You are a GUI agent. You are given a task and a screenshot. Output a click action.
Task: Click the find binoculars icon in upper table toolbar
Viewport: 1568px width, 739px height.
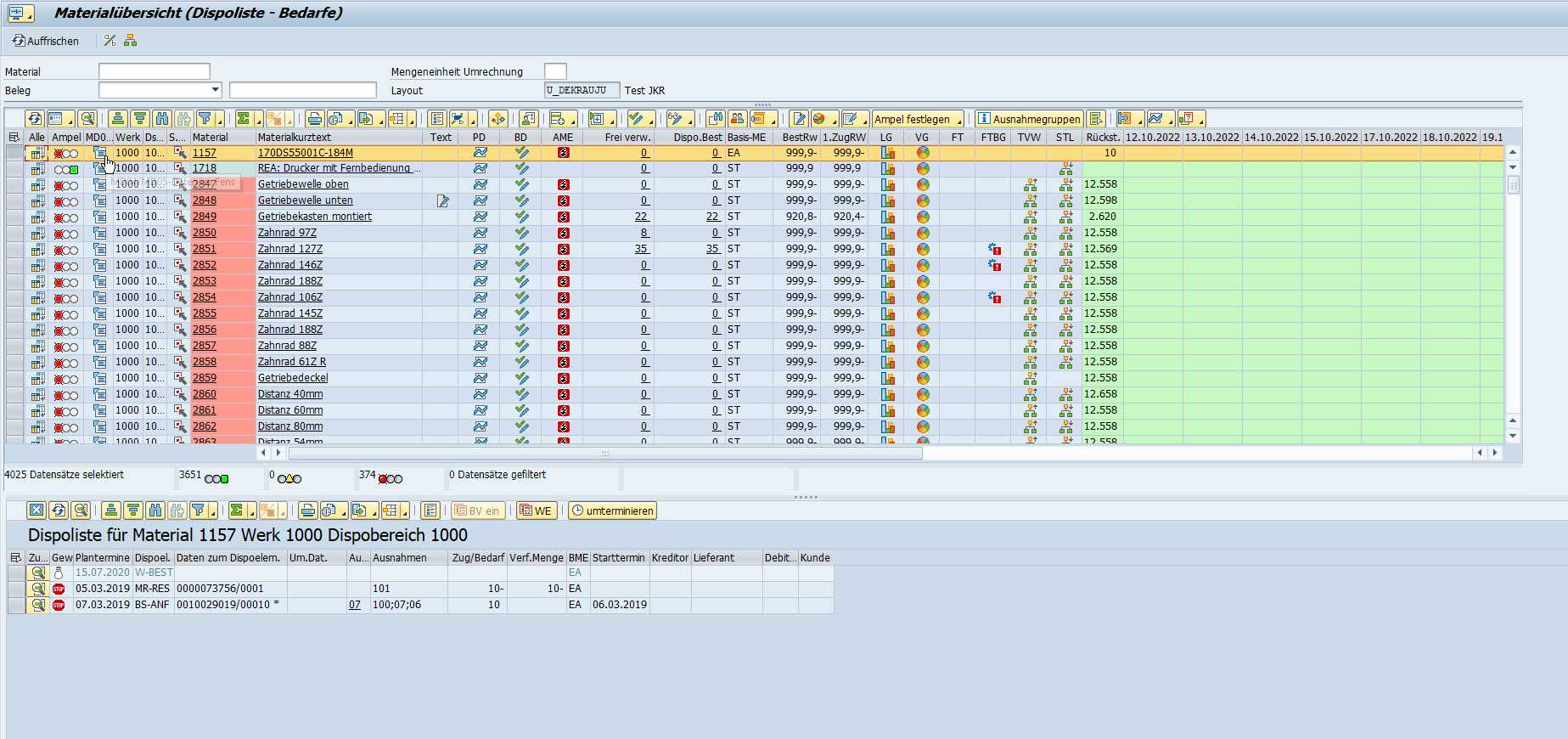(x=162, y=119)
